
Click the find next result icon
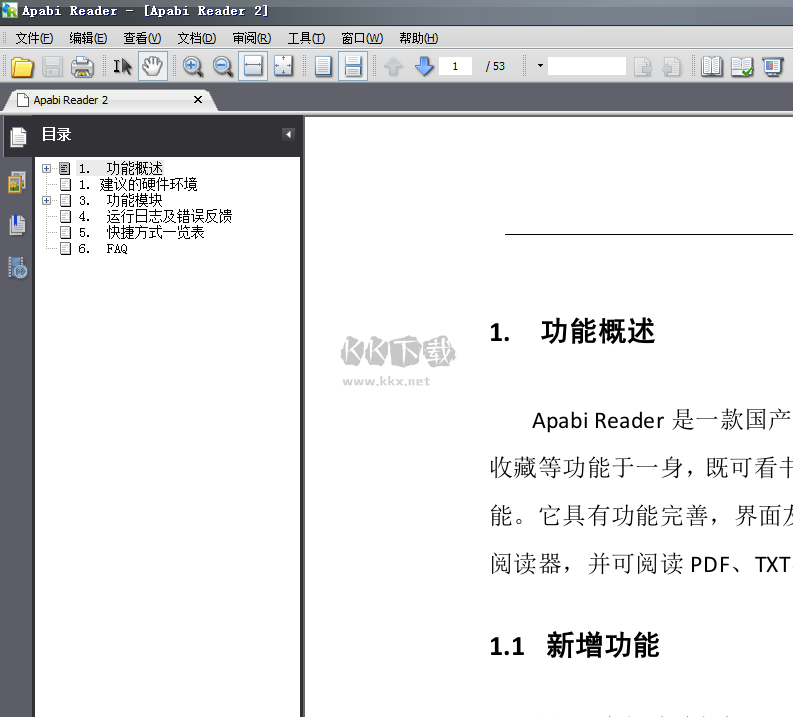point(643,67)
